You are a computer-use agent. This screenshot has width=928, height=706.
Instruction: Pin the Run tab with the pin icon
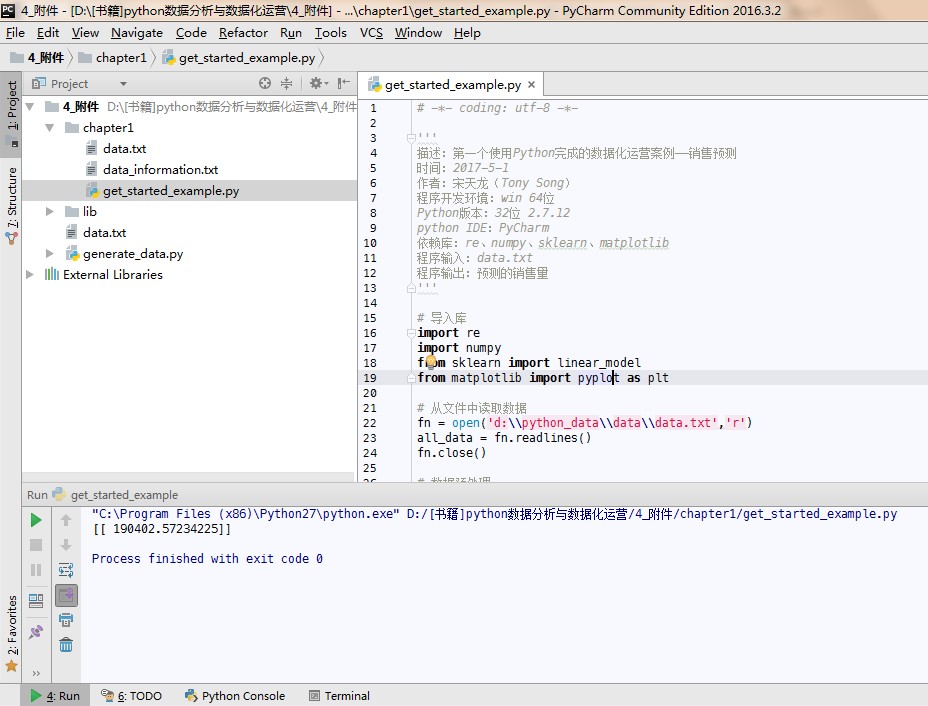pos(36,631)
